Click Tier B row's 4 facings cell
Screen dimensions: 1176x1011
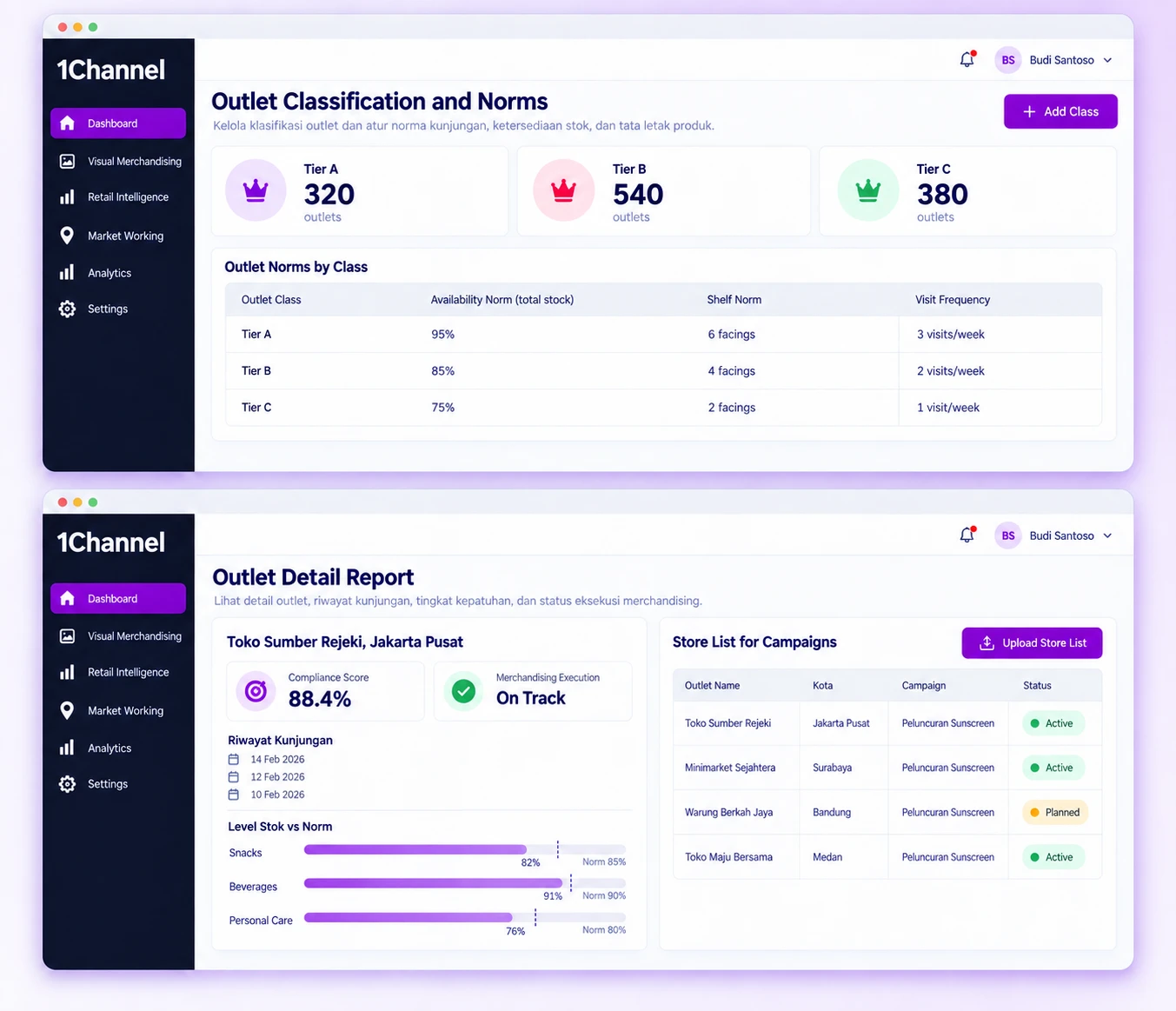point(731,371)
